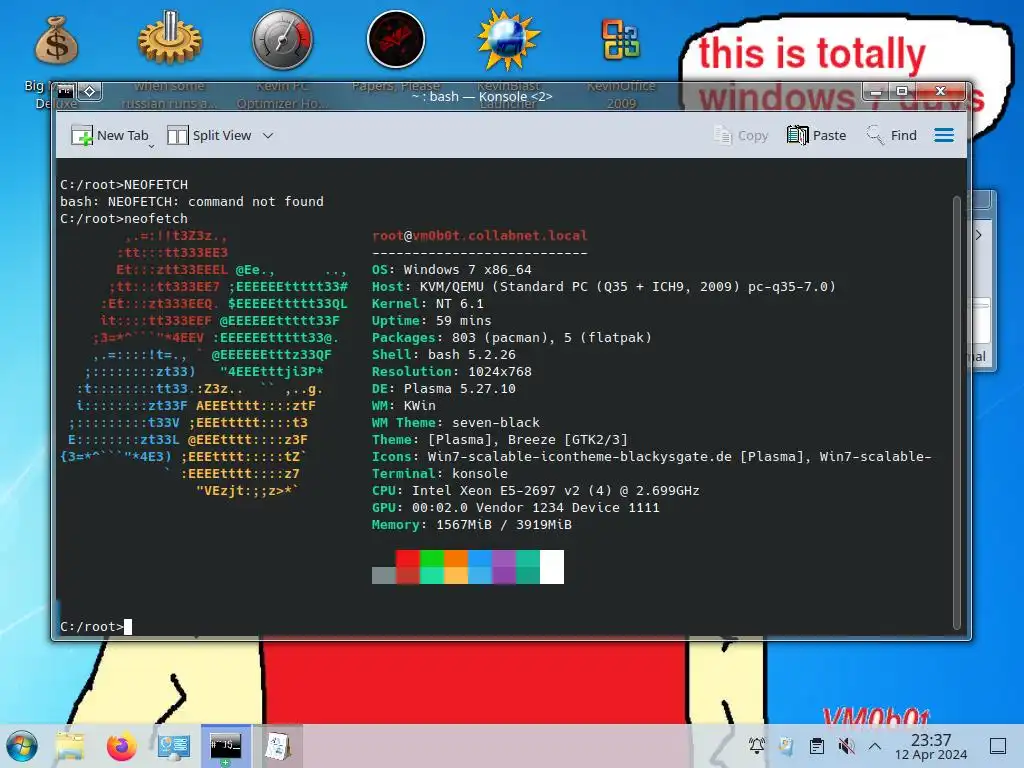Click the tray icon beside the bell
The height and width of the screenshot is (768, 1024).
(x=786, y=746)
